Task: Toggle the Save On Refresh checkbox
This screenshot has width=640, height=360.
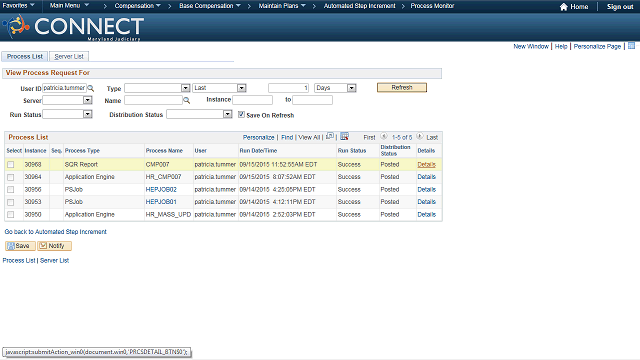Action: pos(241,114)
